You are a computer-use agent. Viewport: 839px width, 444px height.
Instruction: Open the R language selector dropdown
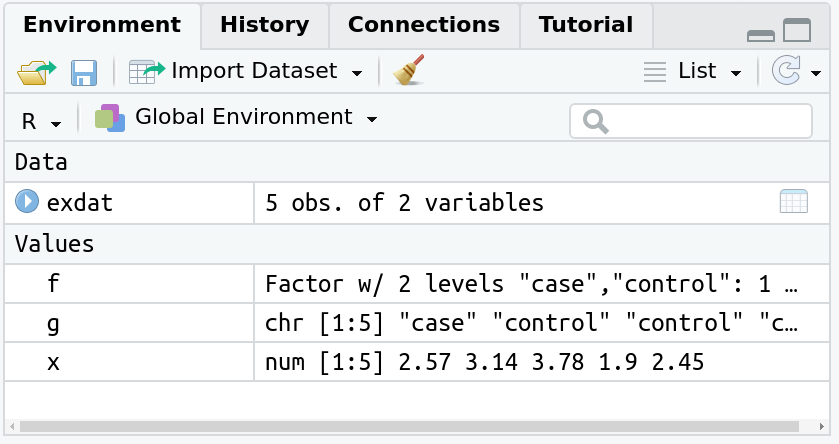coord(41,122)
